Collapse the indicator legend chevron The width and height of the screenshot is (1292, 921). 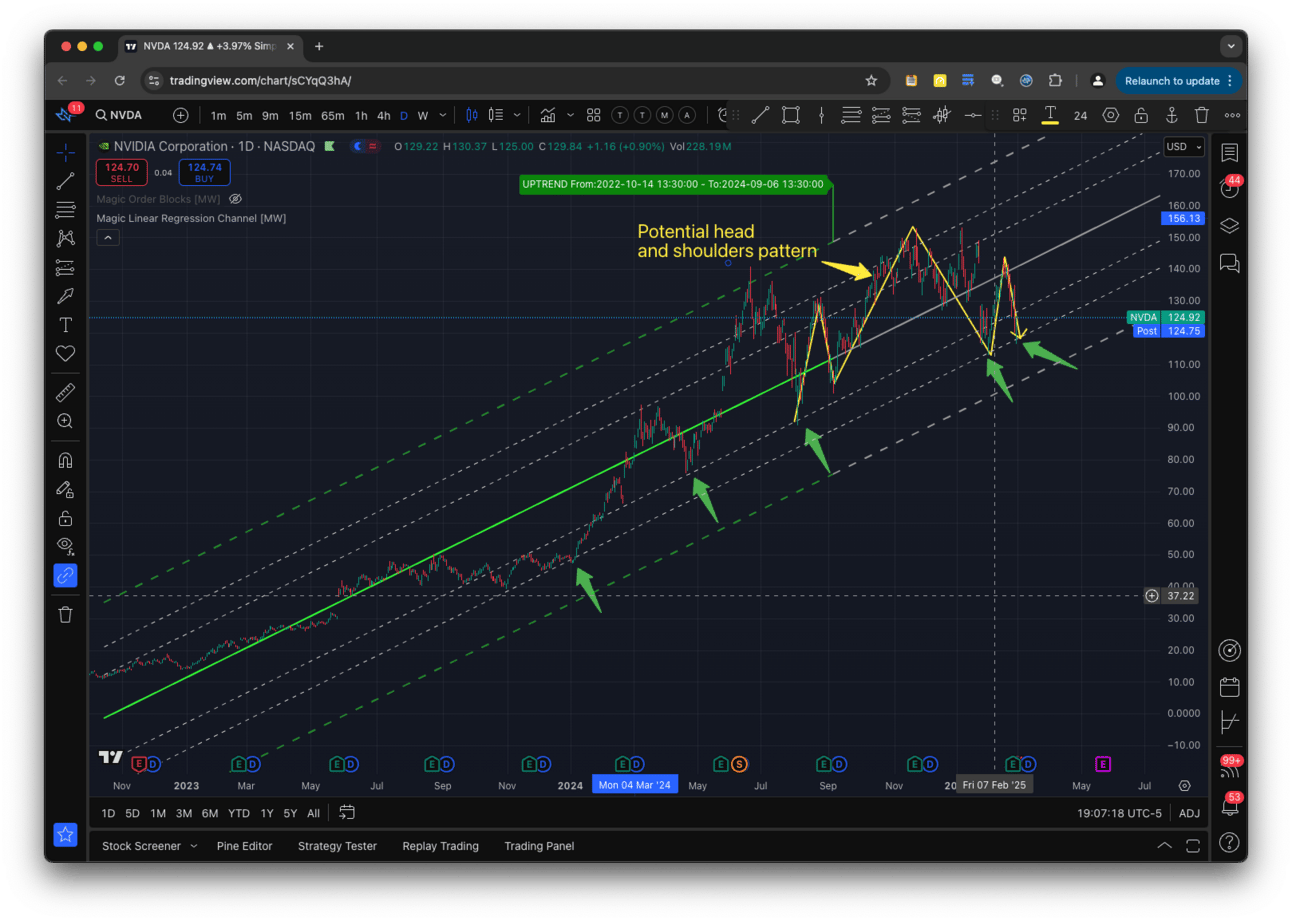pos(108,238)
